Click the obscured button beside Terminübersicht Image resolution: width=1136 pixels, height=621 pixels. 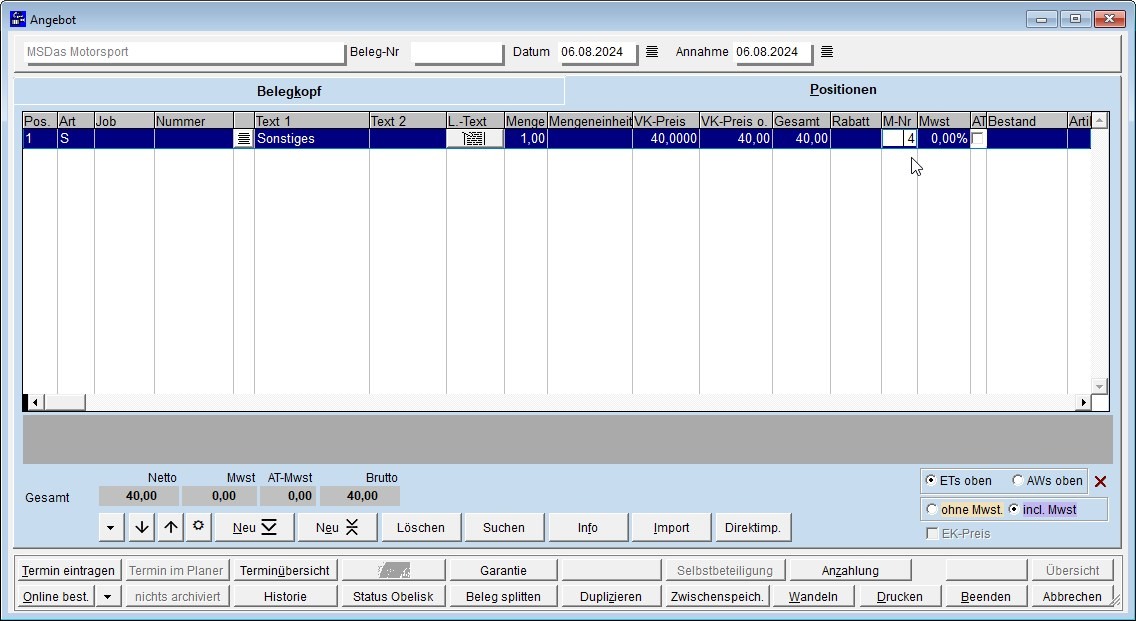pyautogui.click(x=393, y=571)
